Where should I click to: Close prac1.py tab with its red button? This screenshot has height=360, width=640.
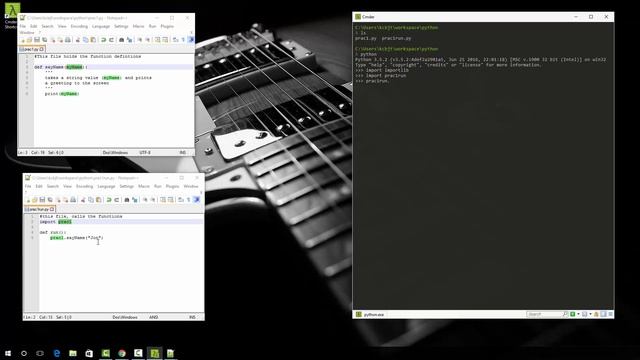[42, 49]
